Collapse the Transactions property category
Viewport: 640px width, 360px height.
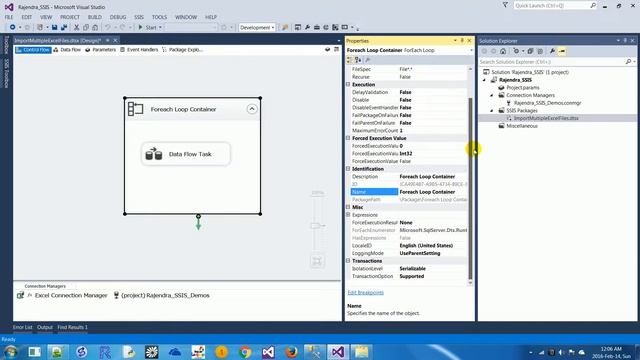348,261
